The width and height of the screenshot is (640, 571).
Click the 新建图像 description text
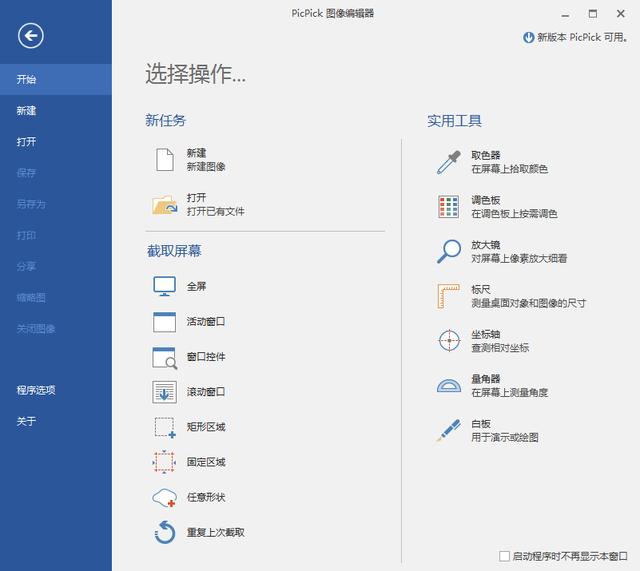coord(206,167)
